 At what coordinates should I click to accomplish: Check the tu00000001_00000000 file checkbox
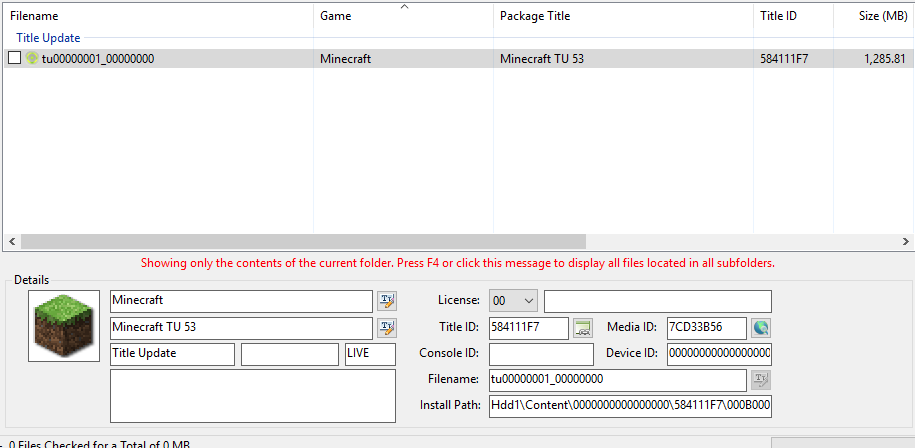click(x=14, y=59)
